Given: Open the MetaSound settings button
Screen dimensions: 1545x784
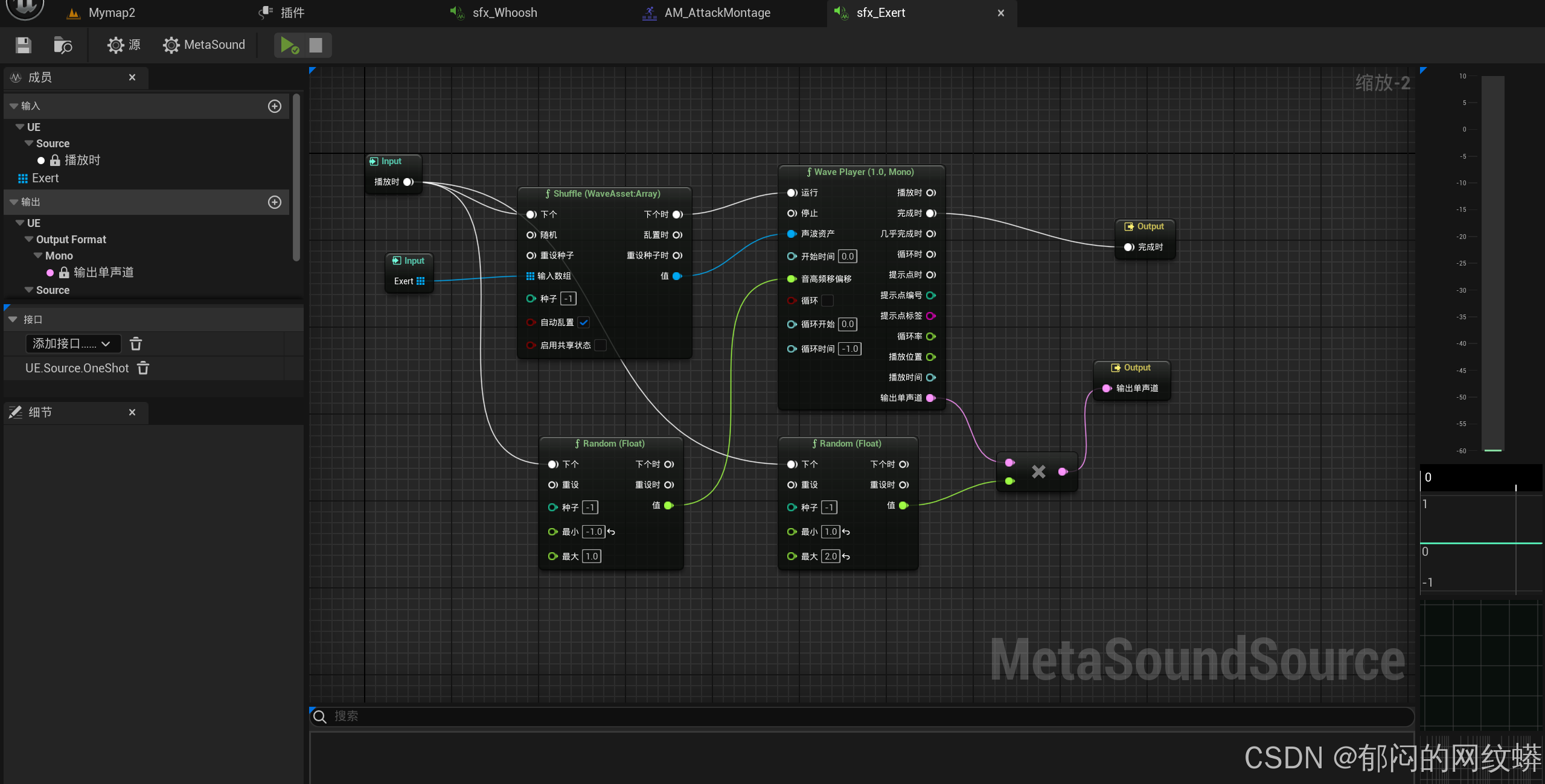Looking at the screenshot, I should click(x=204, y=45).
